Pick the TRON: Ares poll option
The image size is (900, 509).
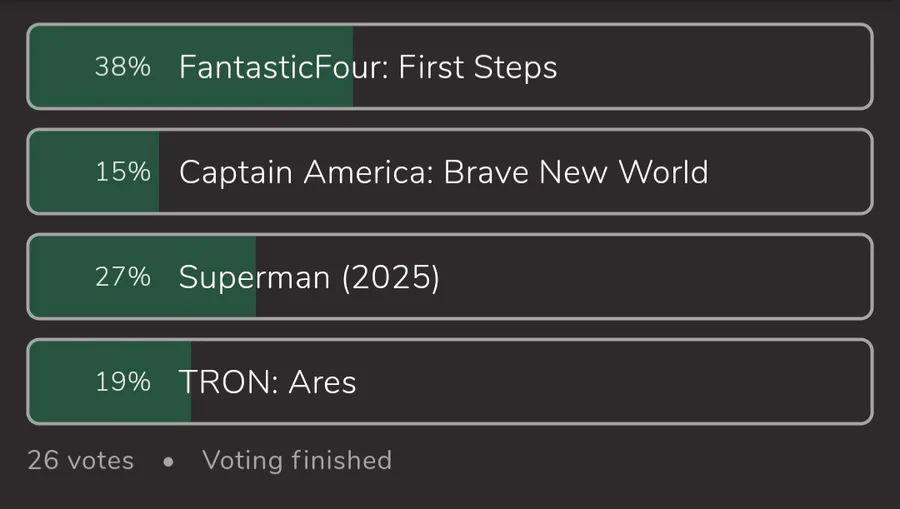click(267, 382)
